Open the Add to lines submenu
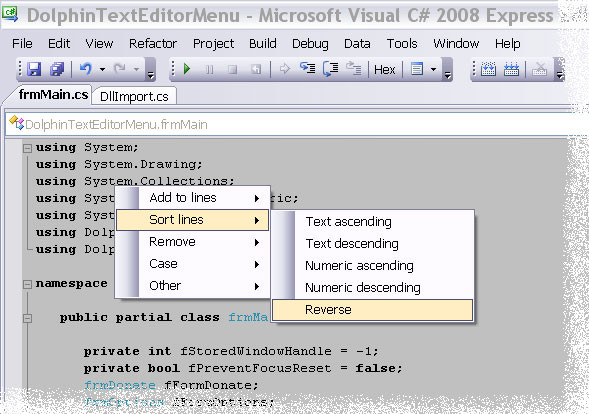589x414 pixels. pos(193,198)
